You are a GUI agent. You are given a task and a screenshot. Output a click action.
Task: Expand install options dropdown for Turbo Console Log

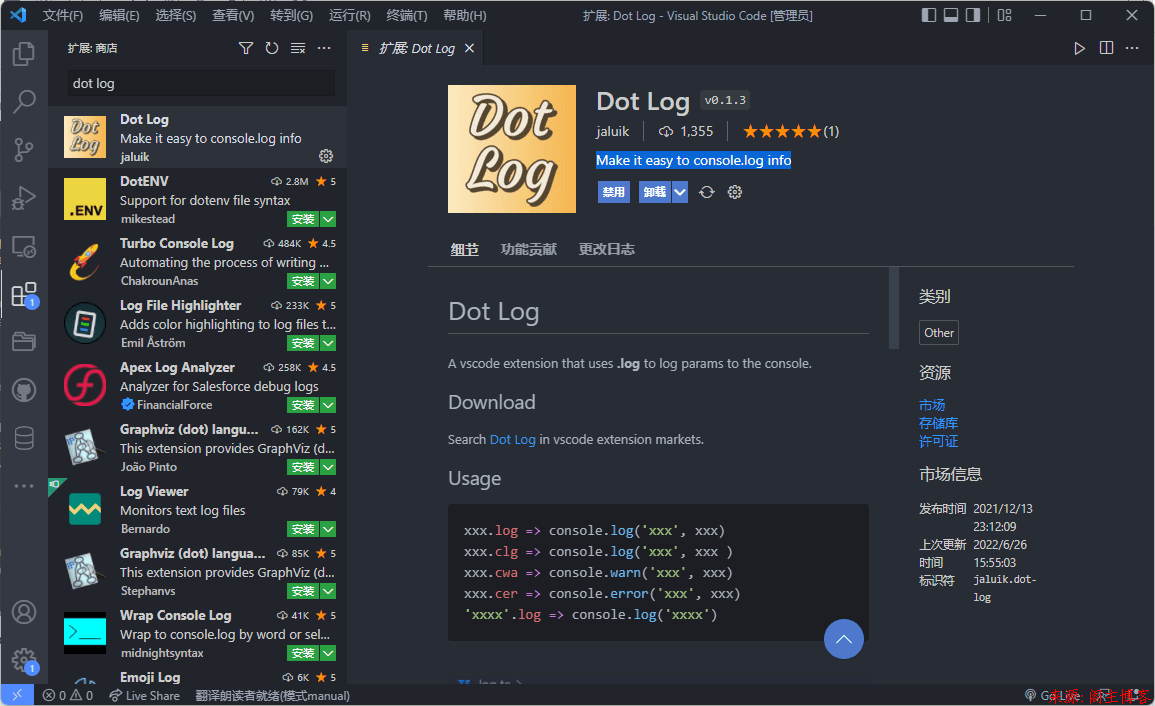[329, 281]
